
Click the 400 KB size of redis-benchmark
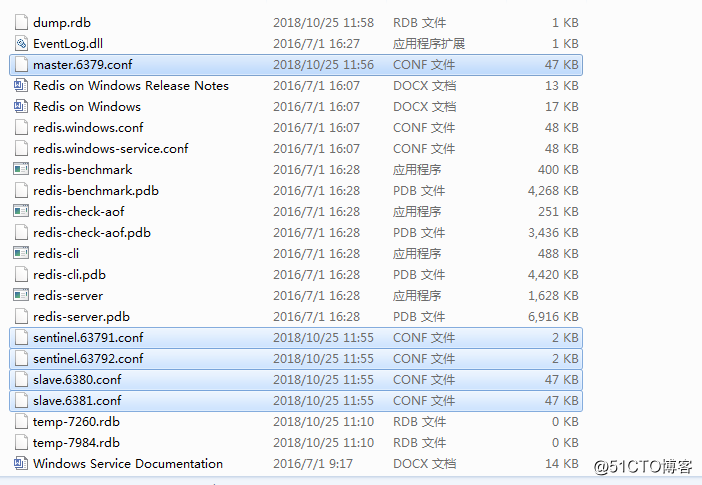558,170
